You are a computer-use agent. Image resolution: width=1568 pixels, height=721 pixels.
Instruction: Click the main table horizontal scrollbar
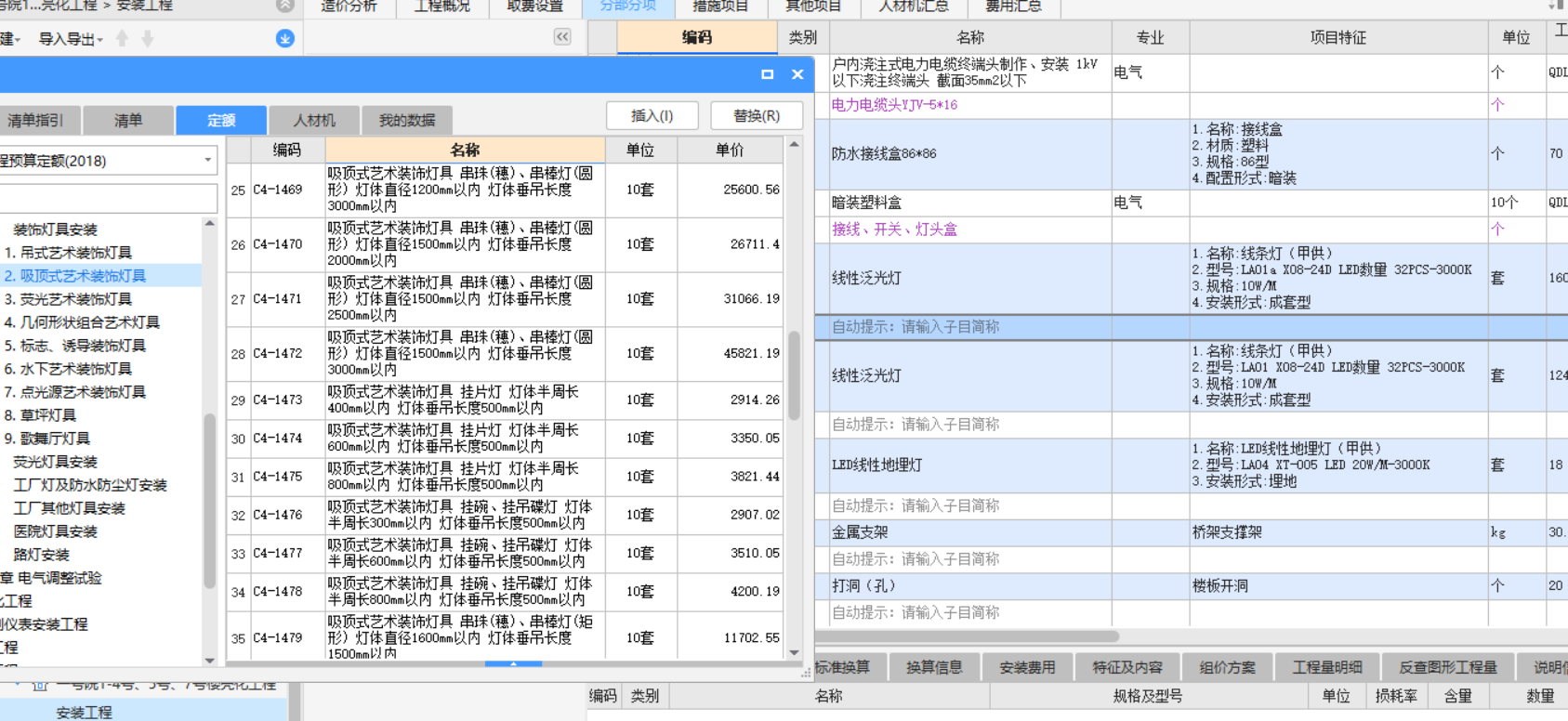click(967, 637)
